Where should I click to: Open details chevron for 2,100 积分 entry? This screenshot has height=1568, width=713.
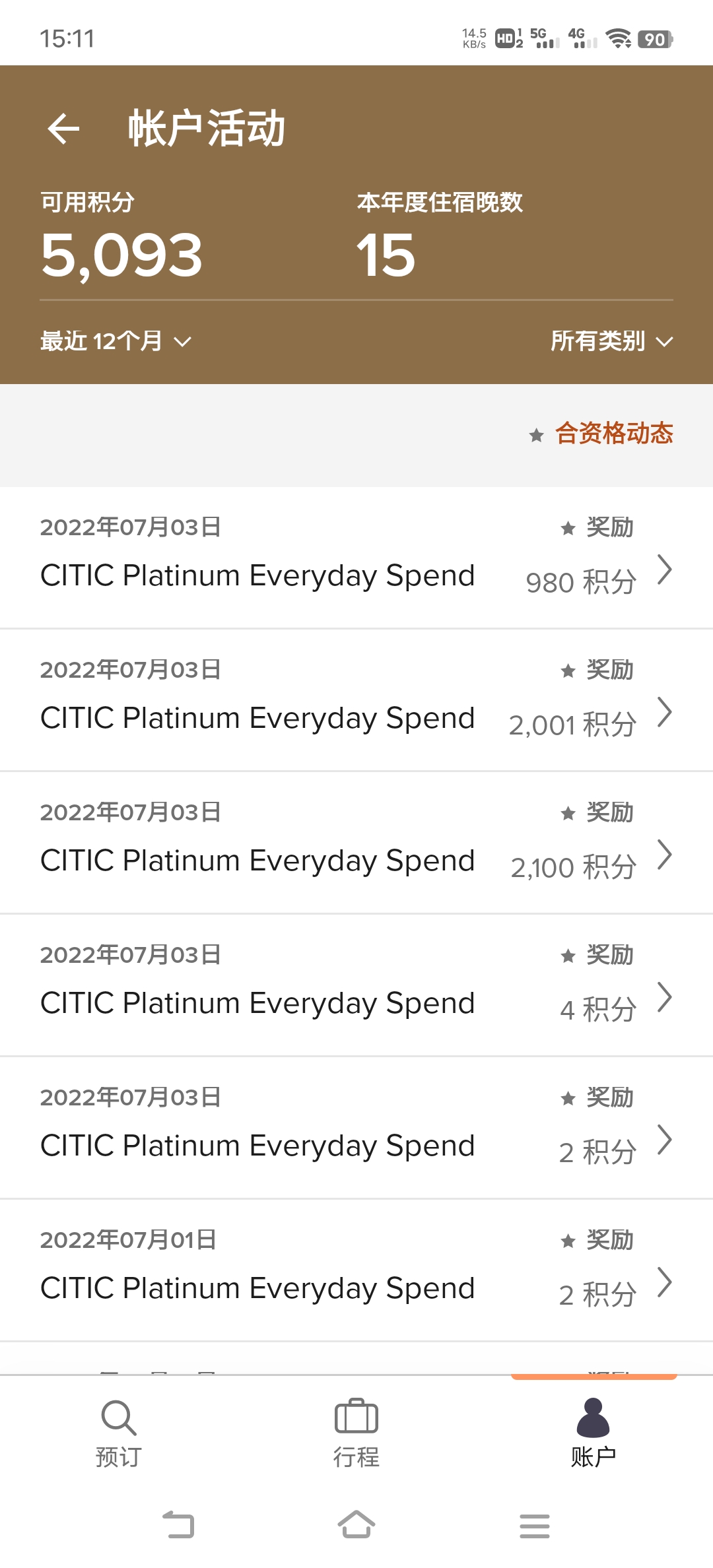(x=665, y=855)
